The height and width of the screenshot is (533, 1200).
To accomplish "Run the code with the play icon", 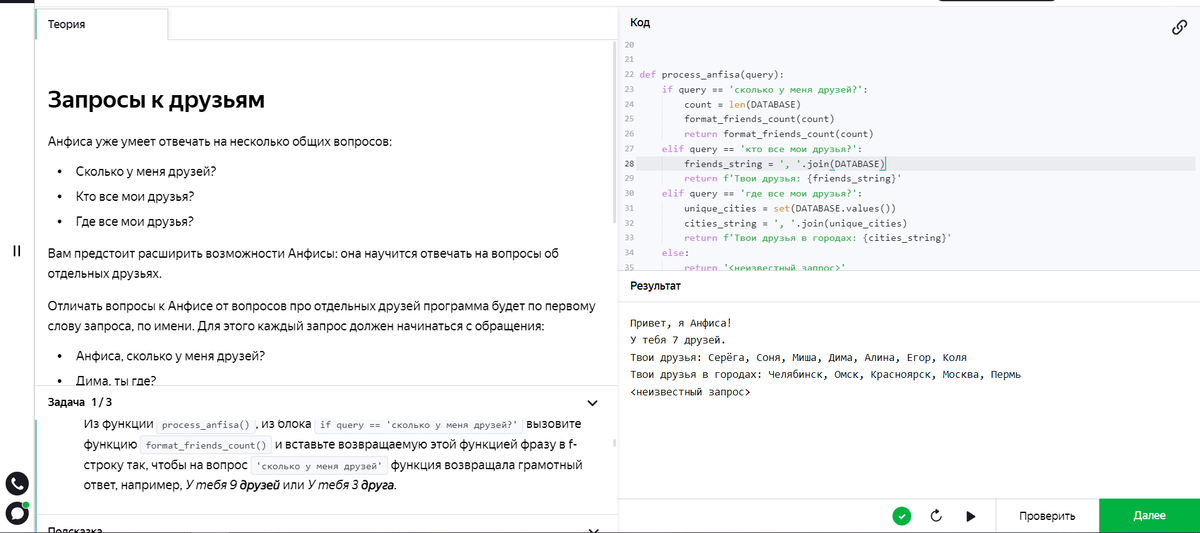I will tap(970, 516).
